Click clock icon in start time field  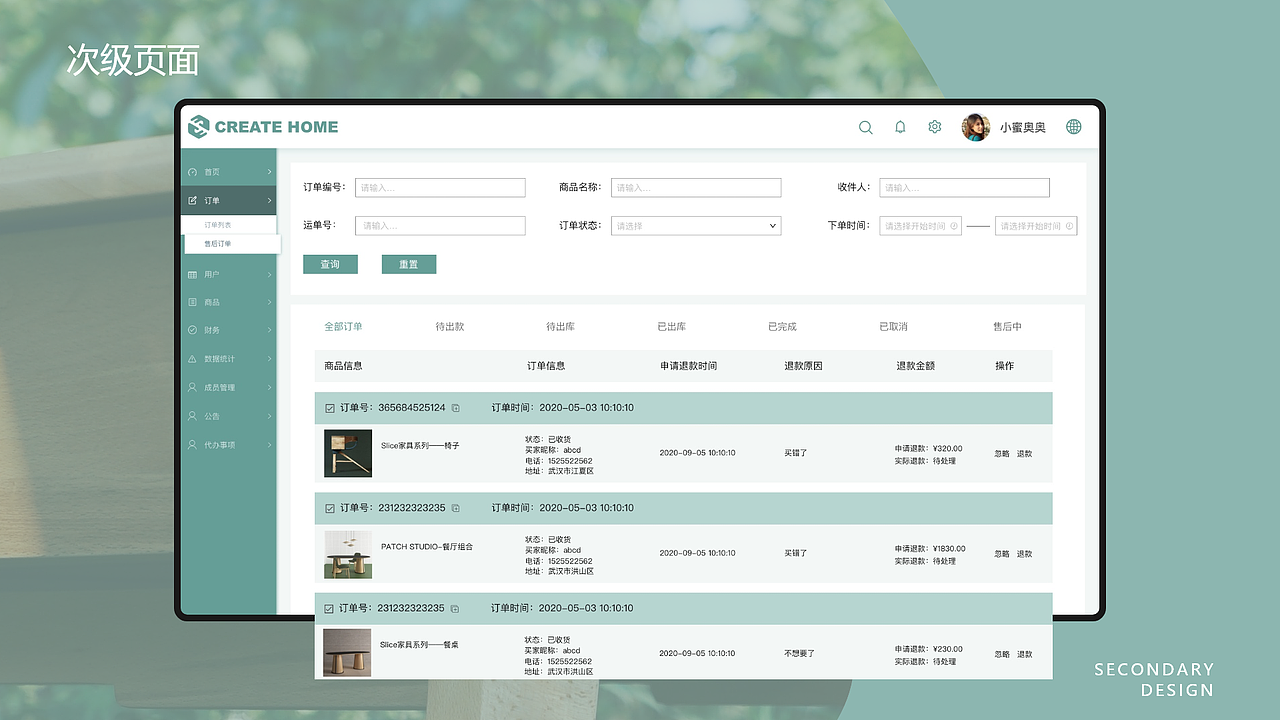[x=954, y=226]
